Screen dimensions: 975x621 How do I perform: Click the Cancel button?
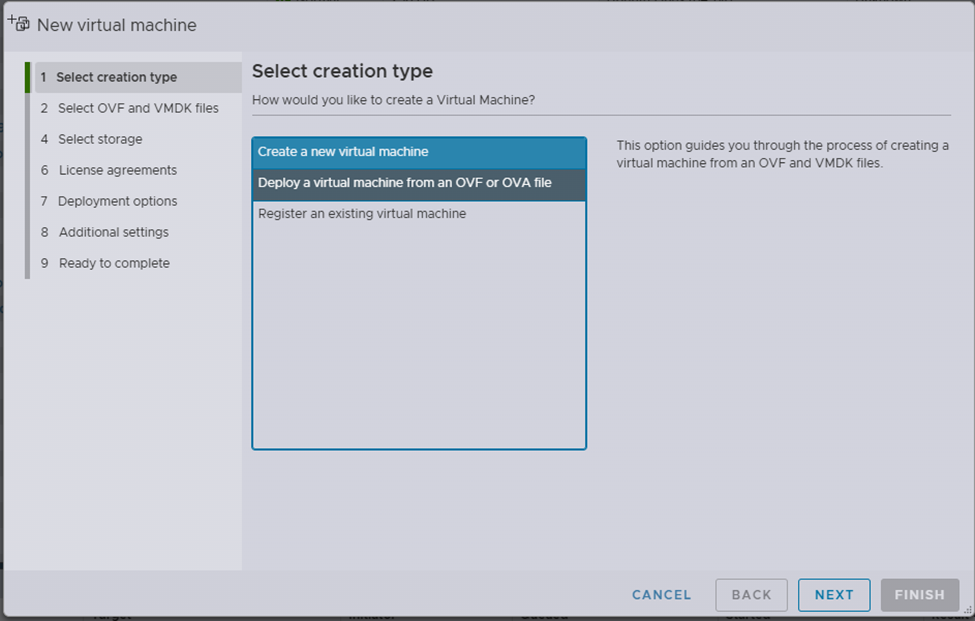(x=661, y=595)
